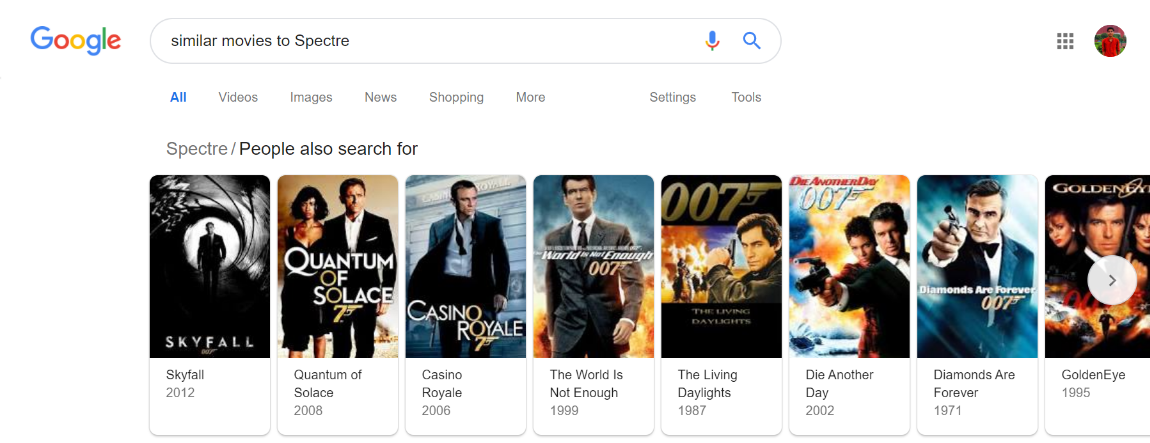Switch to the Images tab
Viewport: 1150px width, 443px height.
[x=311, y=97]
